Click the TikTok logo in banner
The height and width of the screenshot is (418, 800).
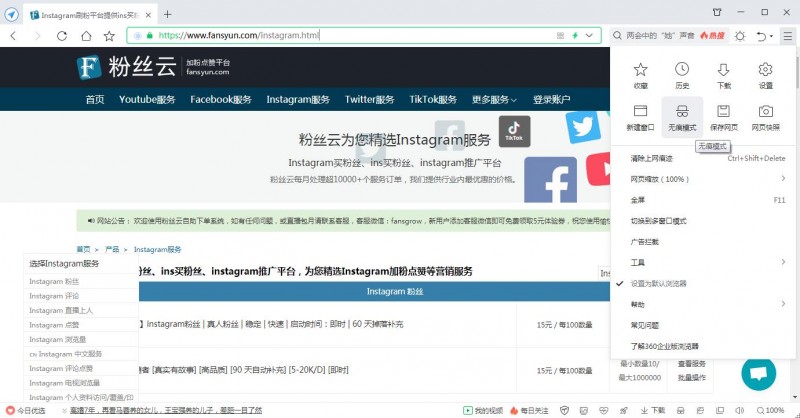[x=514, y=131]
